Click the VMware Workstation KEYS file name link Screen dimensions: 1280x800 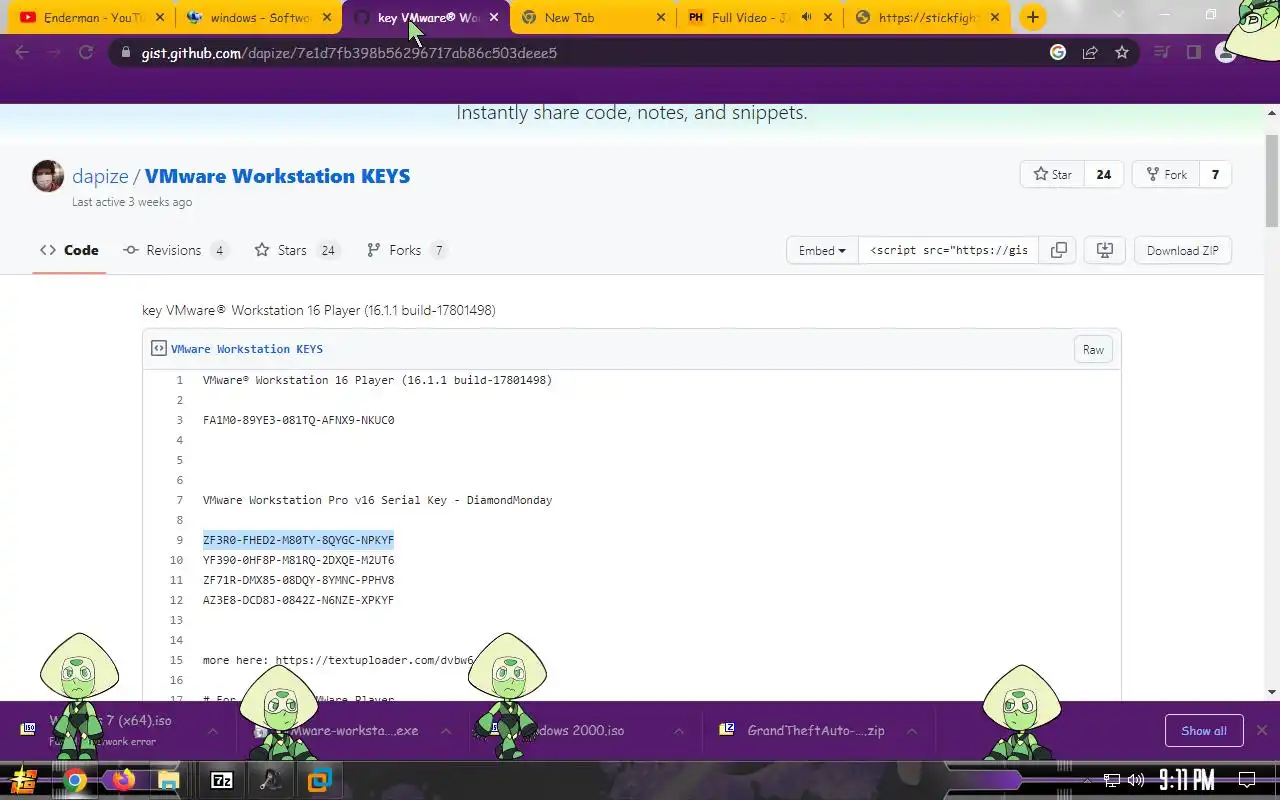(x=247, y=349)
